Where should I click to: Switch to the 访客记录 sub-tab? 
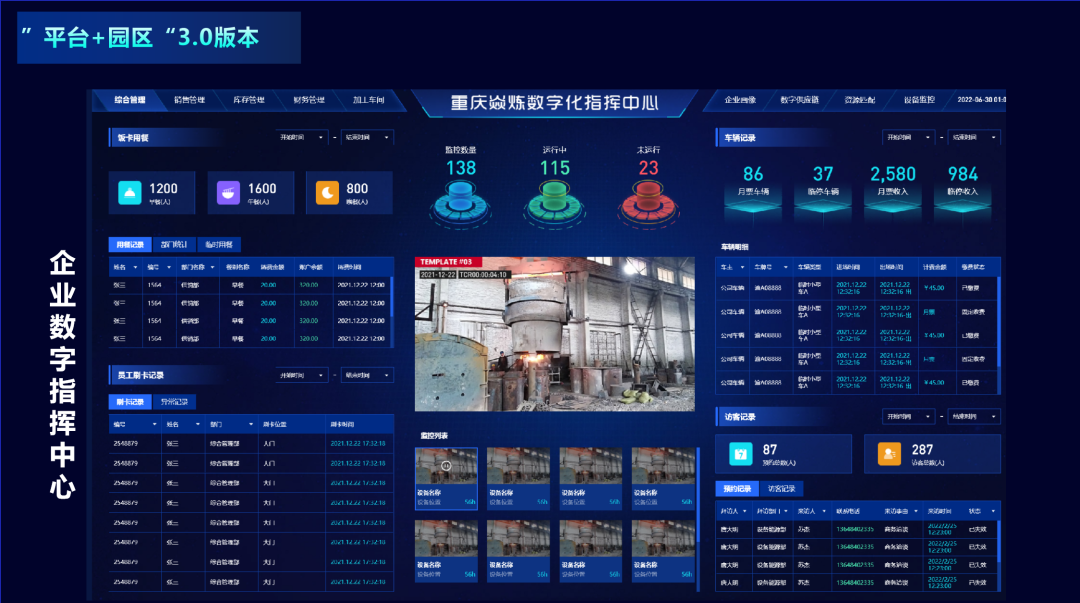[781, 489]
